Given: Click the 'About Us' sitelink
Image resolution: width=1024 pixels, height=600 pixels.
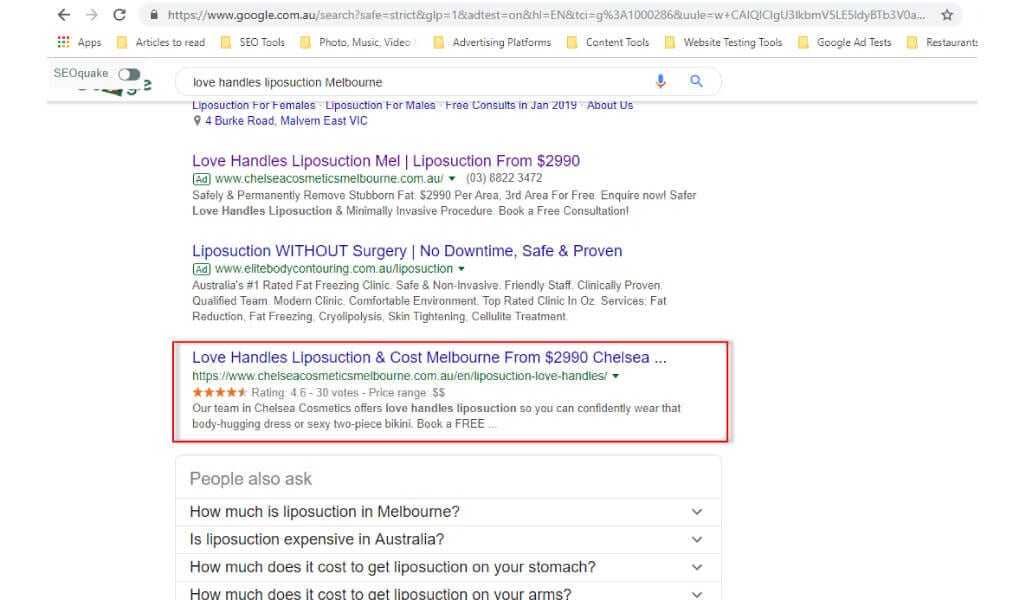Looking at the screenshot, I should [610, 106].
